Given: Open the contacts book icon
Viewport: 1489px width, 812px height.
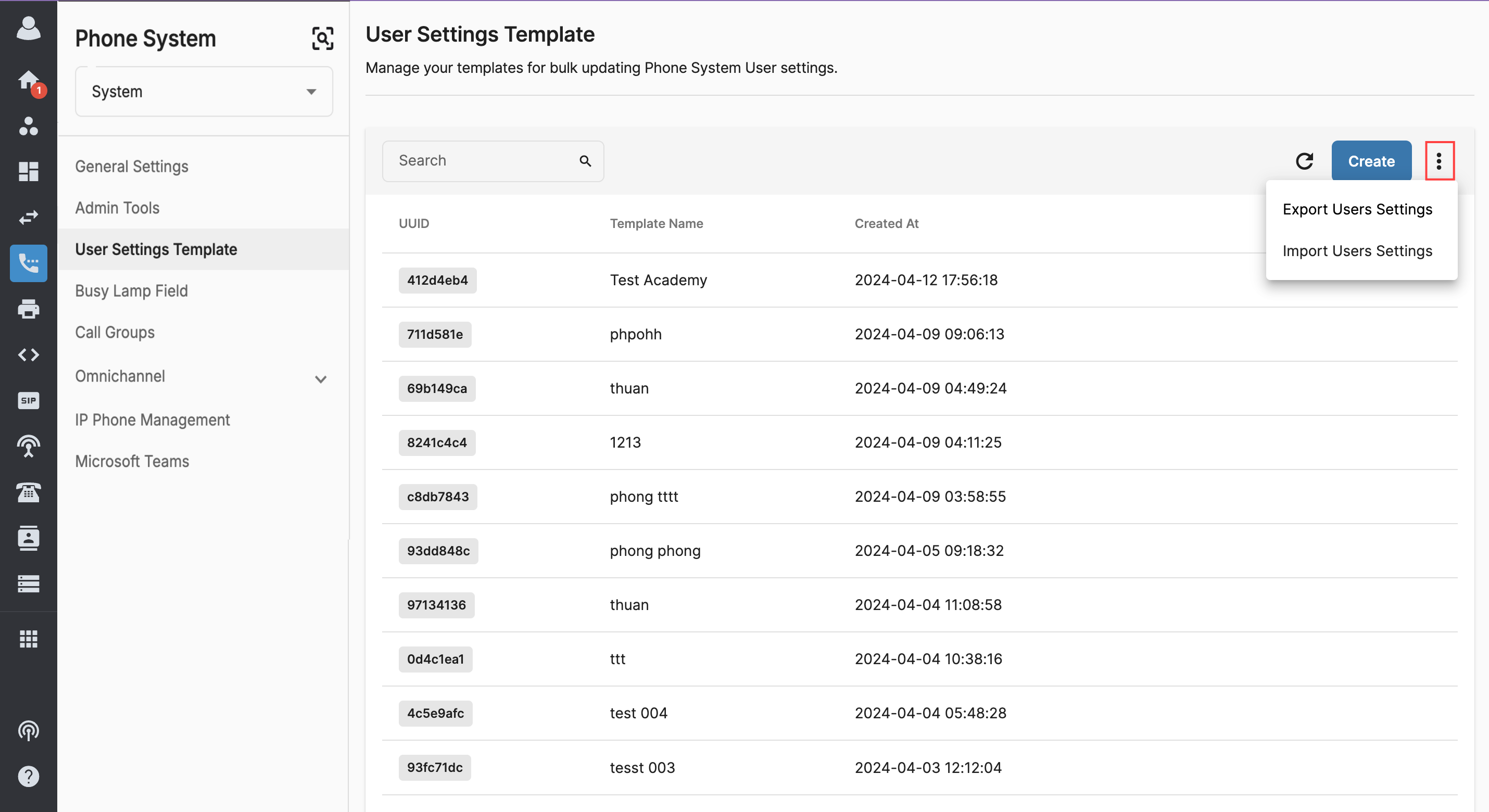Looking at the screenshot, I should (28, 538).
